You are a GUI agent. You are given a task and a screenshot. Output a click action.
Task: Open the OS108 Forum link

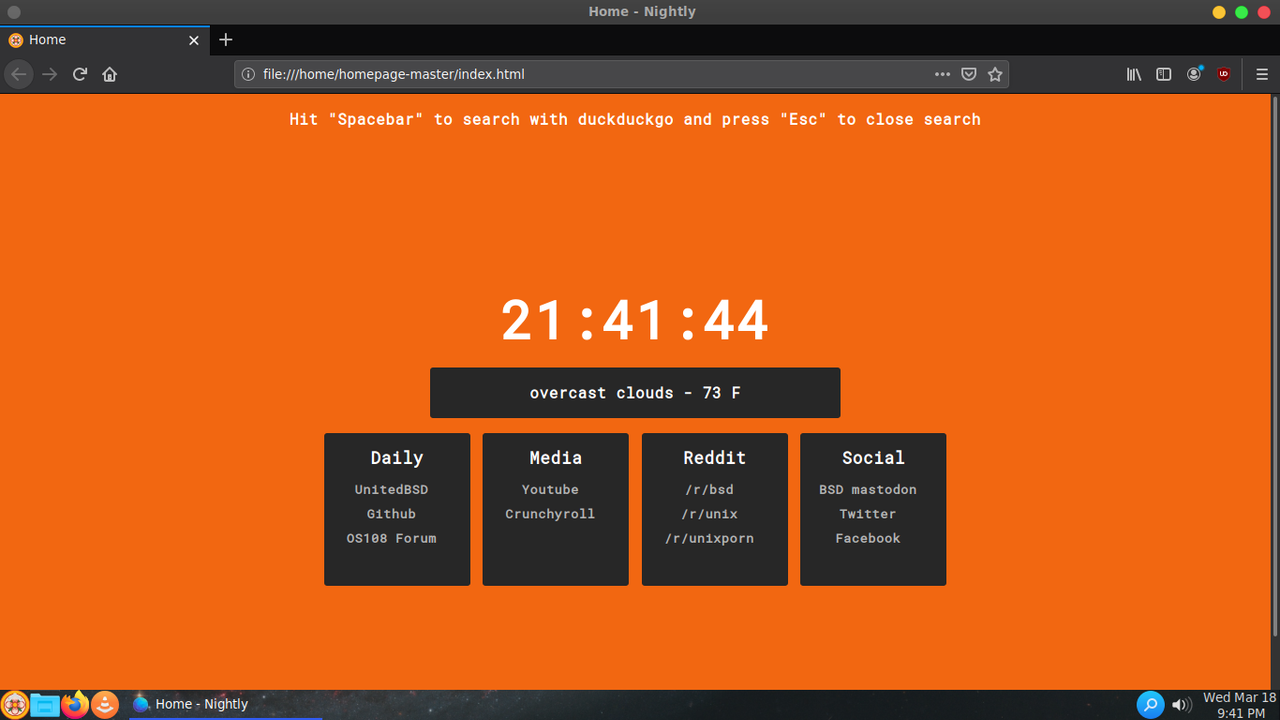click(x=391, y=538)
